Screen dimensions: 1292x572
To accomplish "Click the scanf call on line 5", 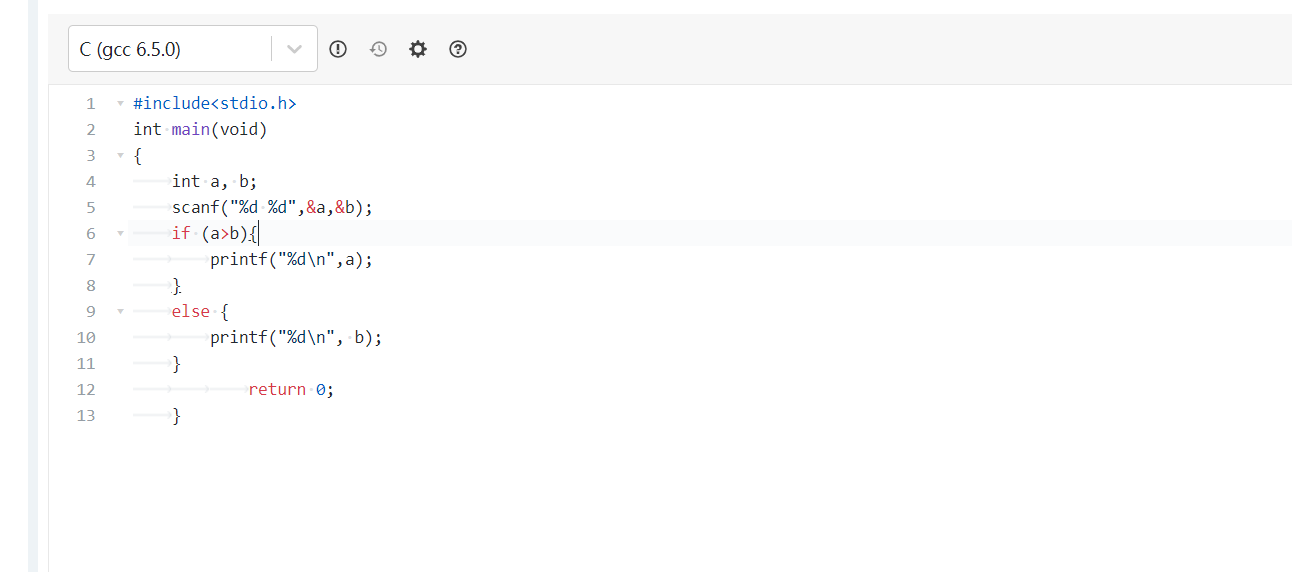I will (x=271, y=207).
